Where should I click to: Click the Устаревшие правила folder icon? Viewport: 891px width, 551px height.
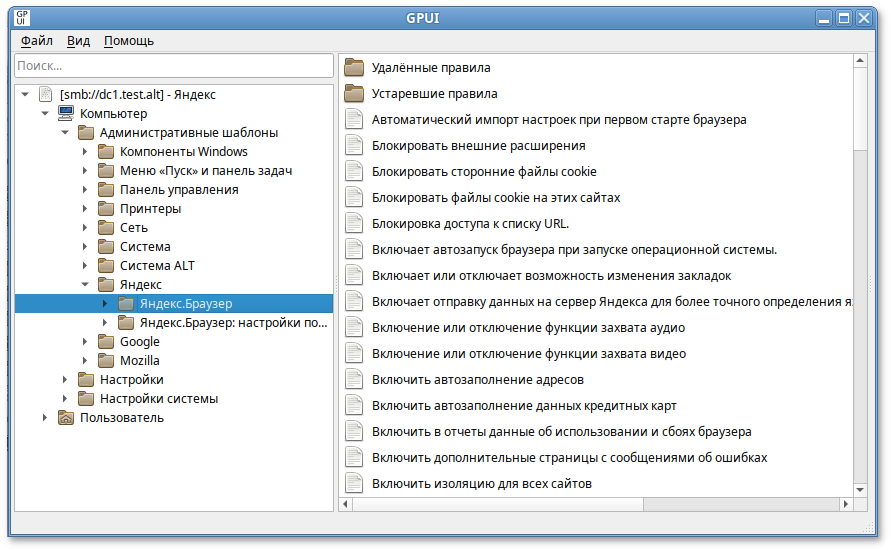coord(354,94)
